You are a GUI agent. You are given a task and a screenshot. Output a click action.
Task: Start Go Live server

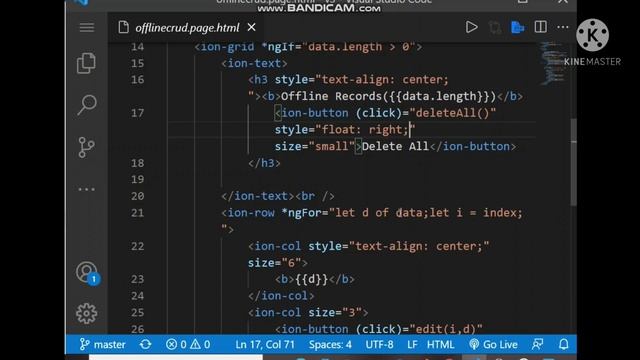click(493, 344)
